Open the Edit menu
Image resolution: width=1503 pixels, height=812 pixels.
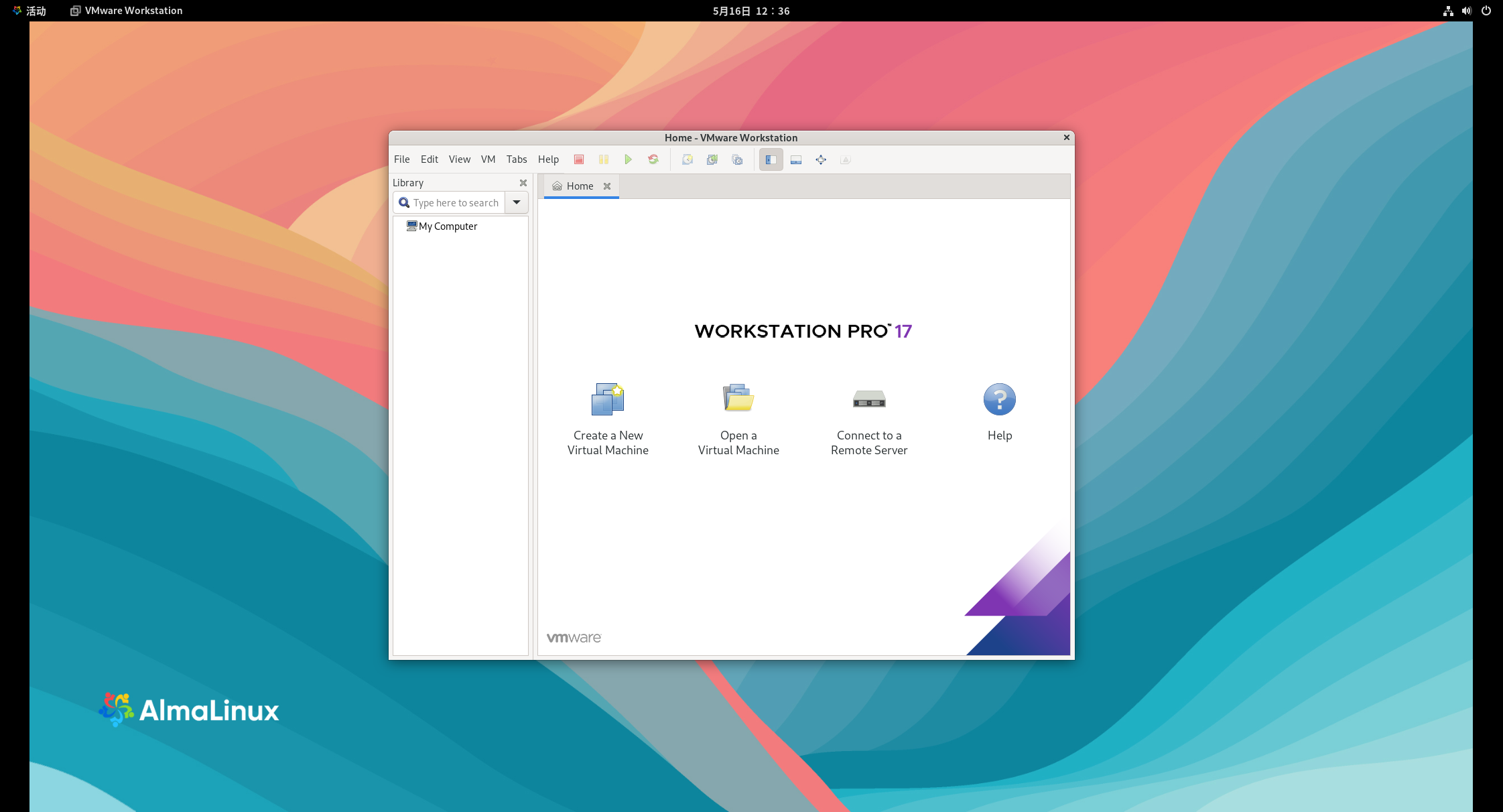[430, 159]
